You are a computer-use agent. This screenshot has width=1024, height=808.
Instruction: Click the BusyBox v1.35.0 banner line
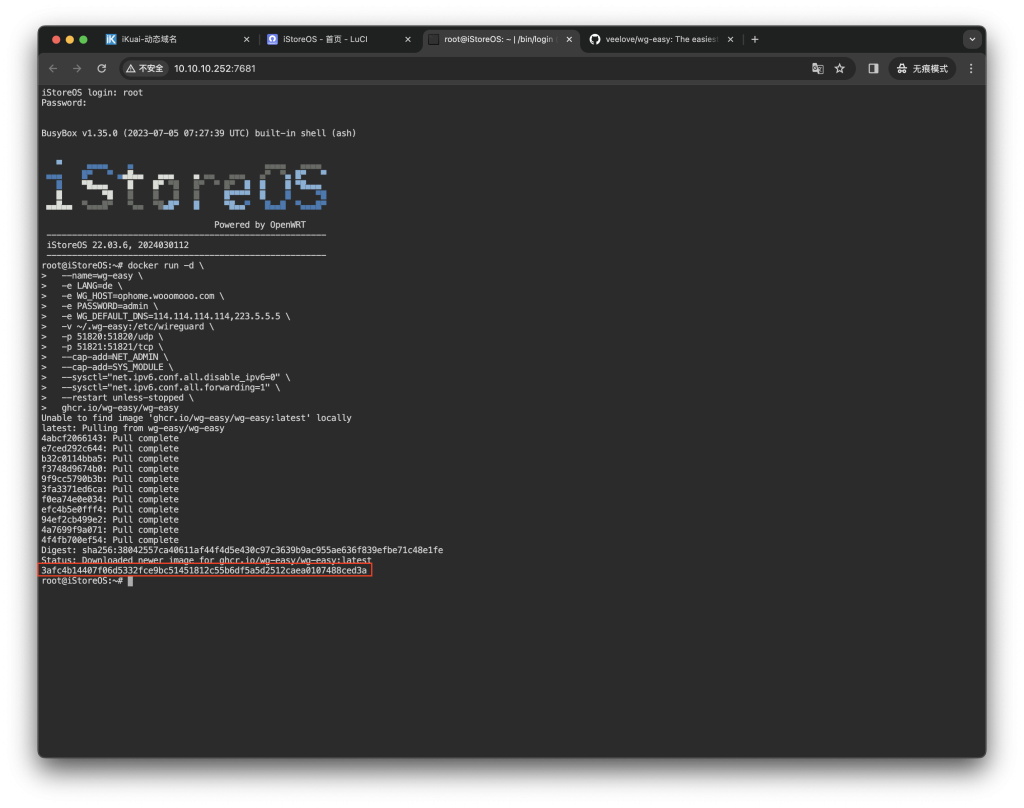[199, 133]
